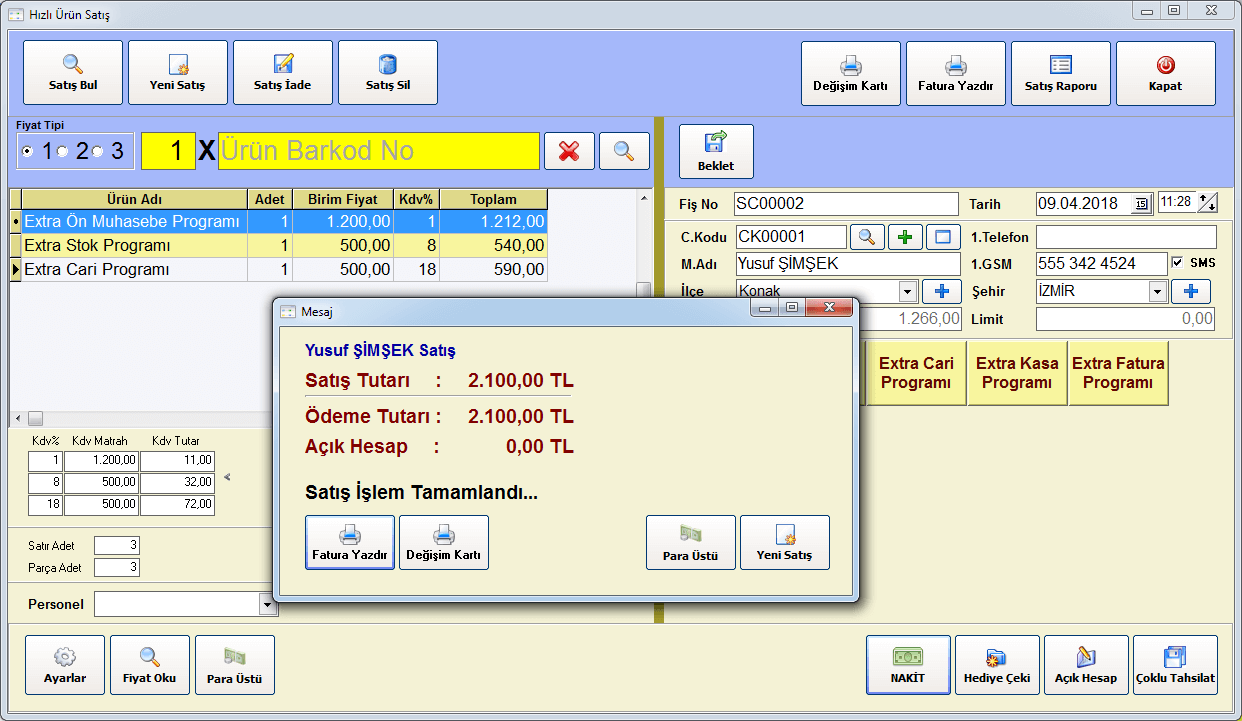Add a new city beside Şehir
The image size is (1242, 721).
1191,291
